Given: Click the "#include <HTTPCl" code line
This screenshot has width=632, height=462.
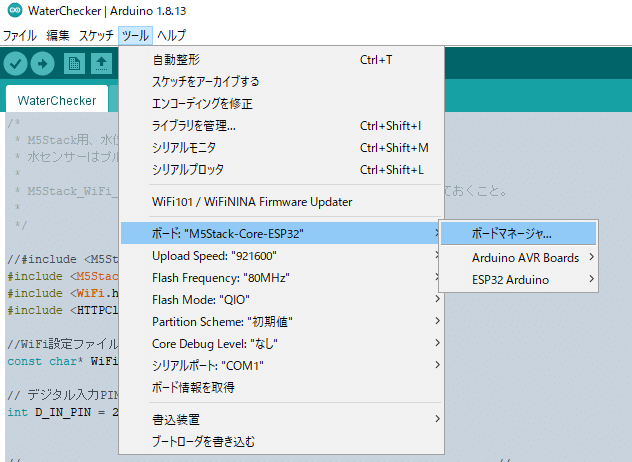Looking at the screenshot, I should coord(63,310).
